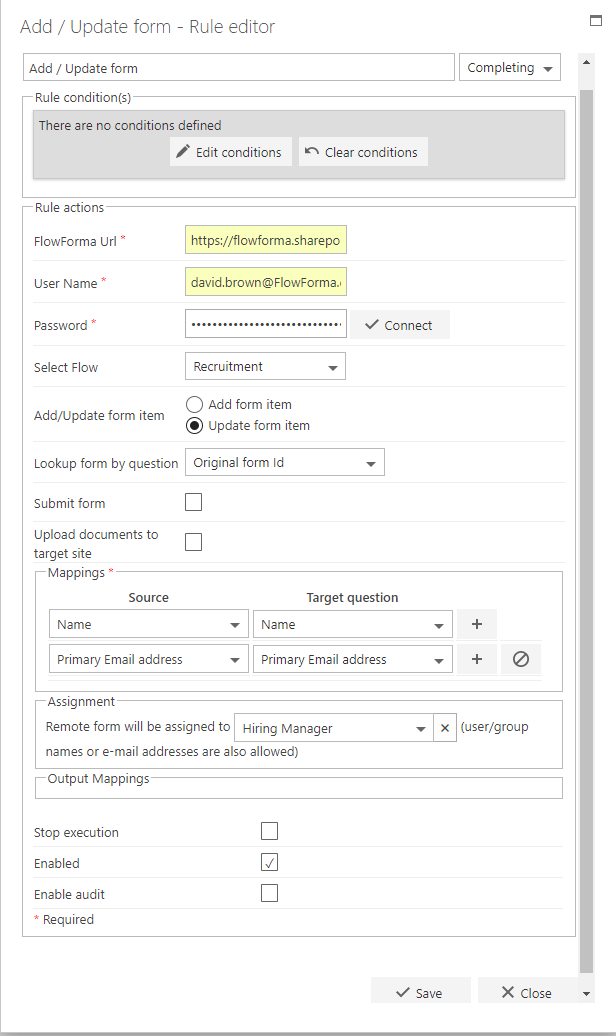
Task: Open Lookup form by question dropdown
Action: pos(284,462)
